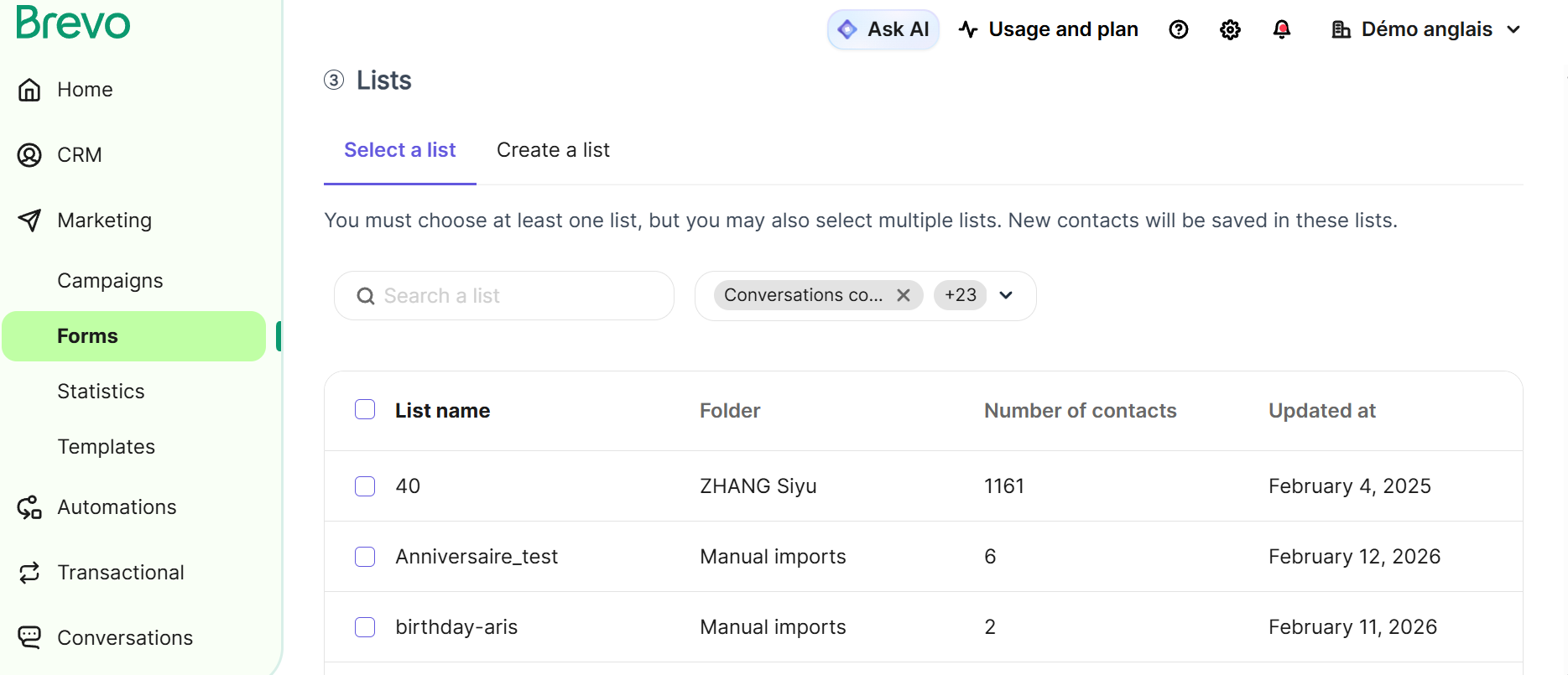Open Conversations chat icon in sidebar

click(29, 638)
